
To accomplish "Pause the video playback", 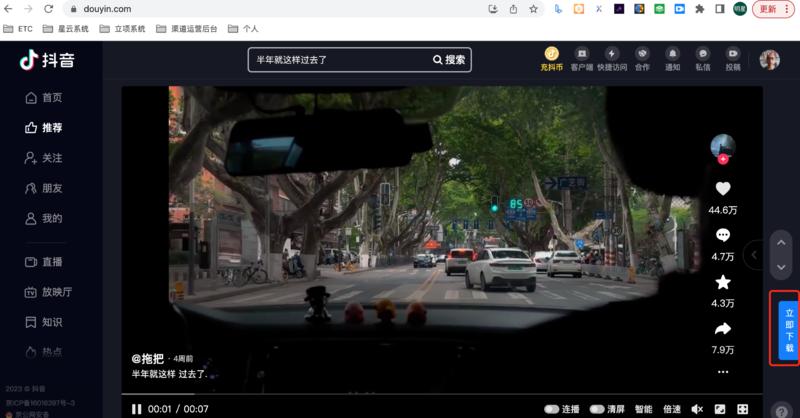I will coord(136,409).
